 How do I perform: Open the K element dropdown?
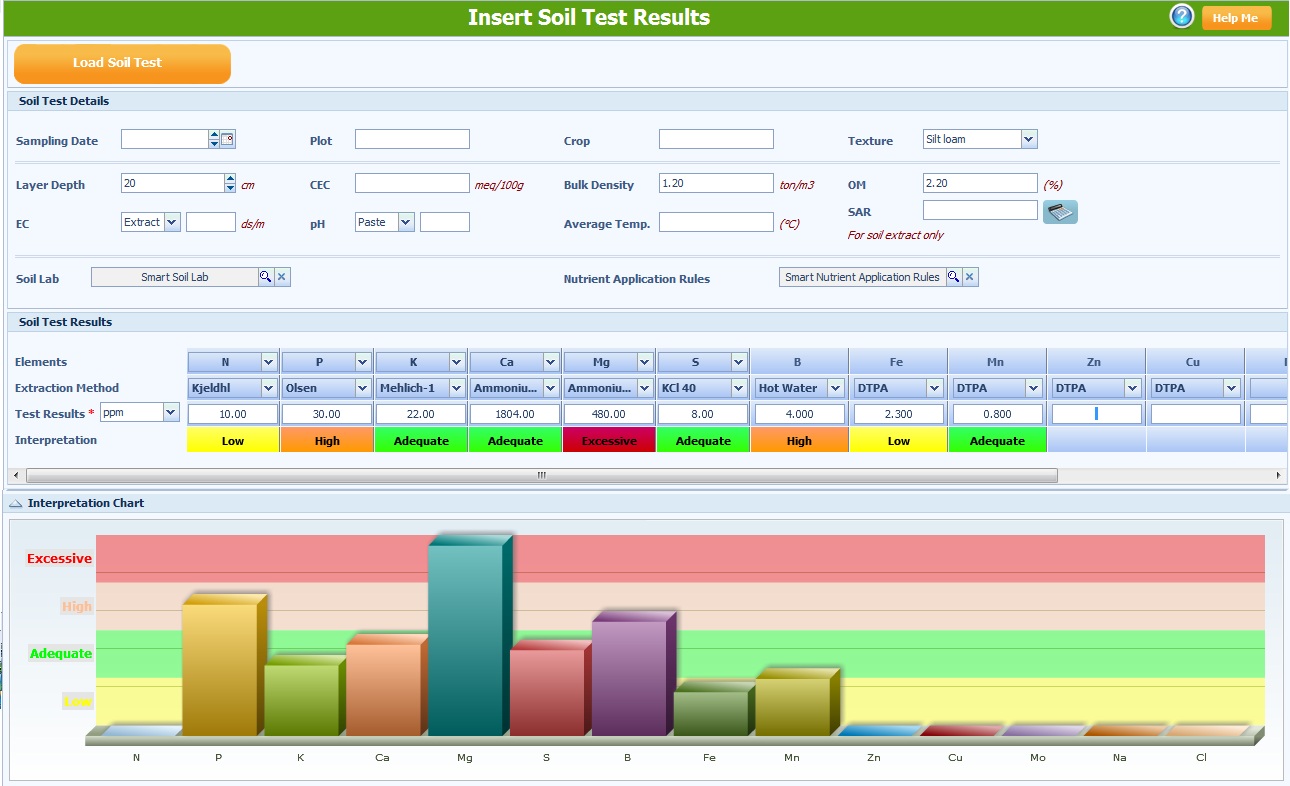456,362
